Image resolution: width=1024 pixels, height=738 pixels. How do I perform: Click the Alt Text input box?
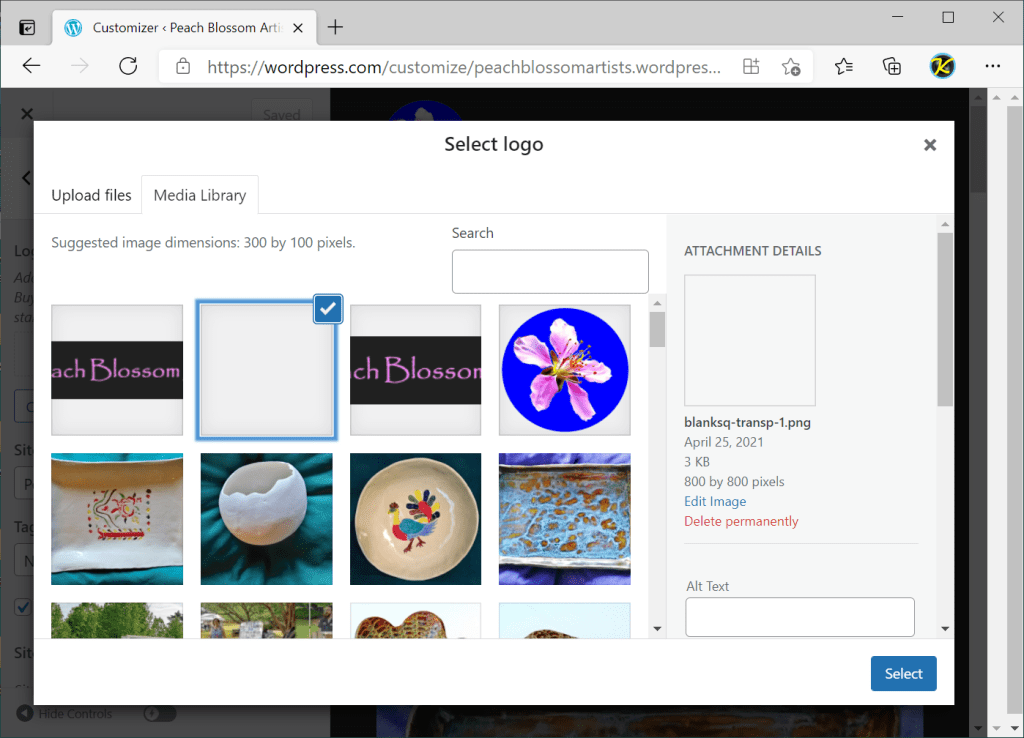(799, 617)
